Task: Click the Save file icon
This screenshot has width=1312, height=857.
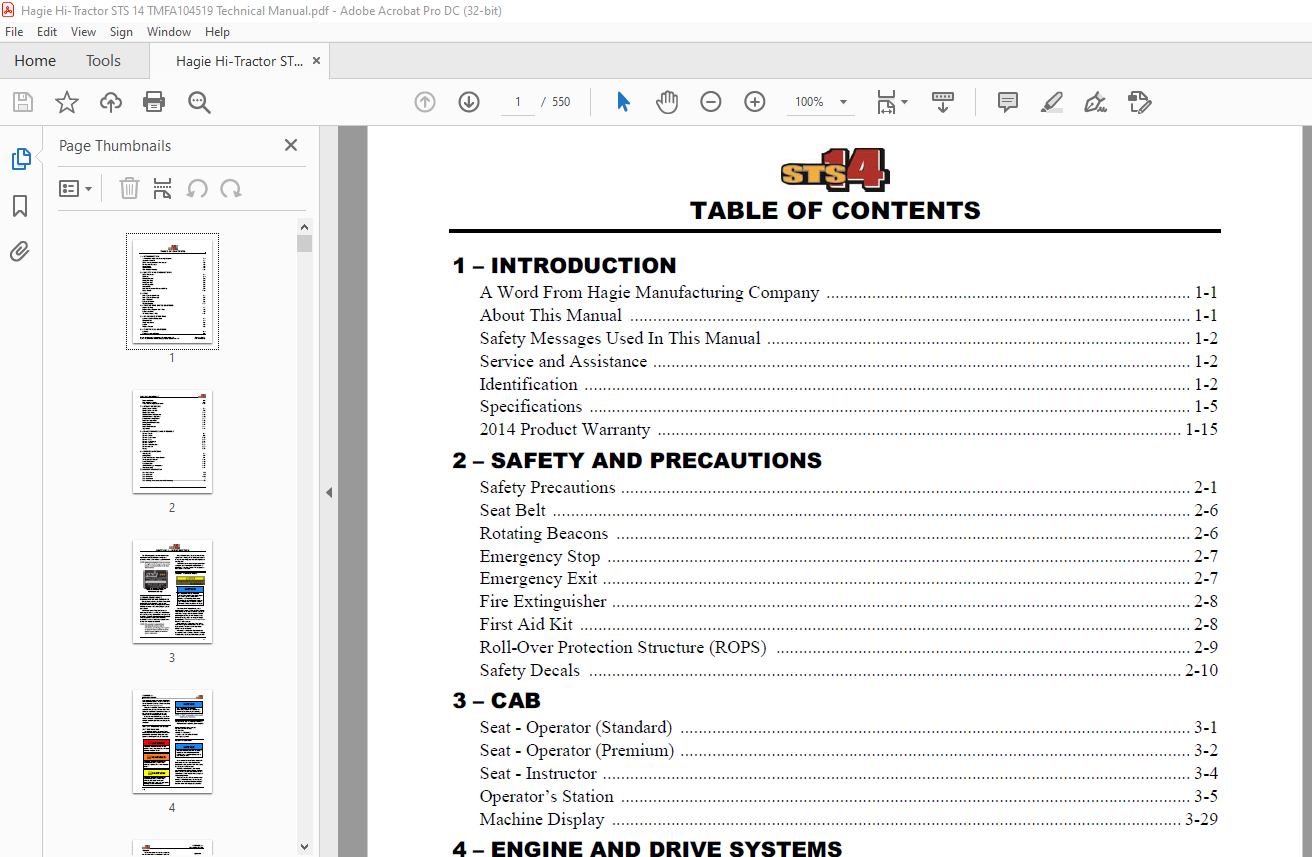Action: (x=23, y=102)
